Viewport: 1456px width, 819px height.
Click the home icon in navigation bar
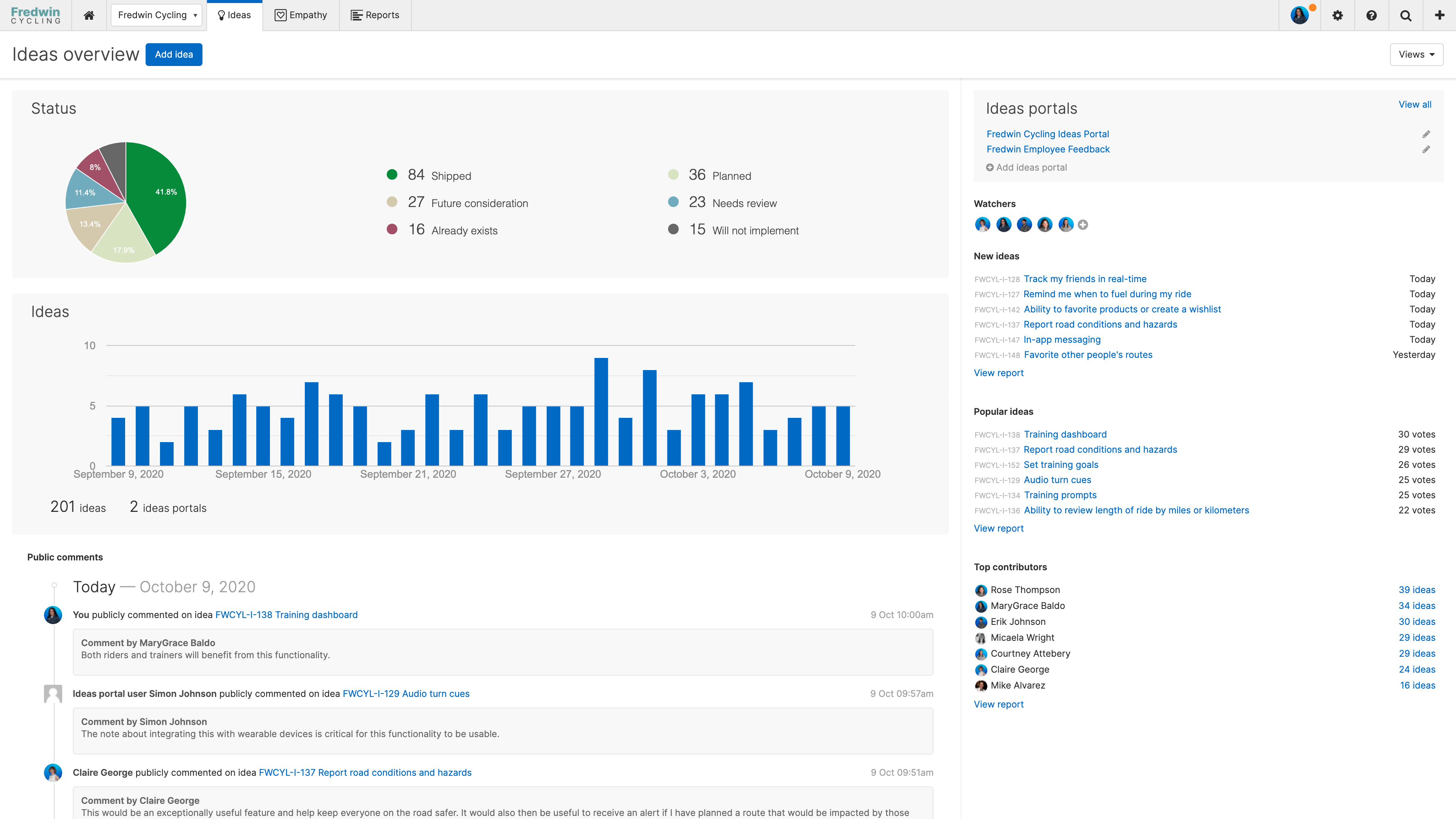(x=89, y=15)
